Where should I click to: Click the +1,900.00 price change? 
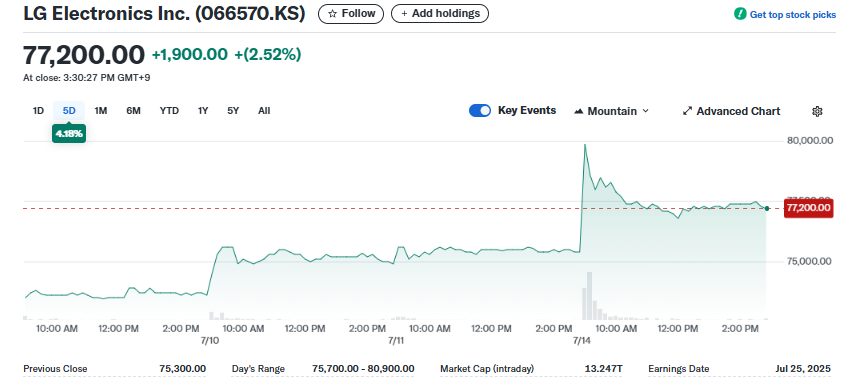point(190,55)
